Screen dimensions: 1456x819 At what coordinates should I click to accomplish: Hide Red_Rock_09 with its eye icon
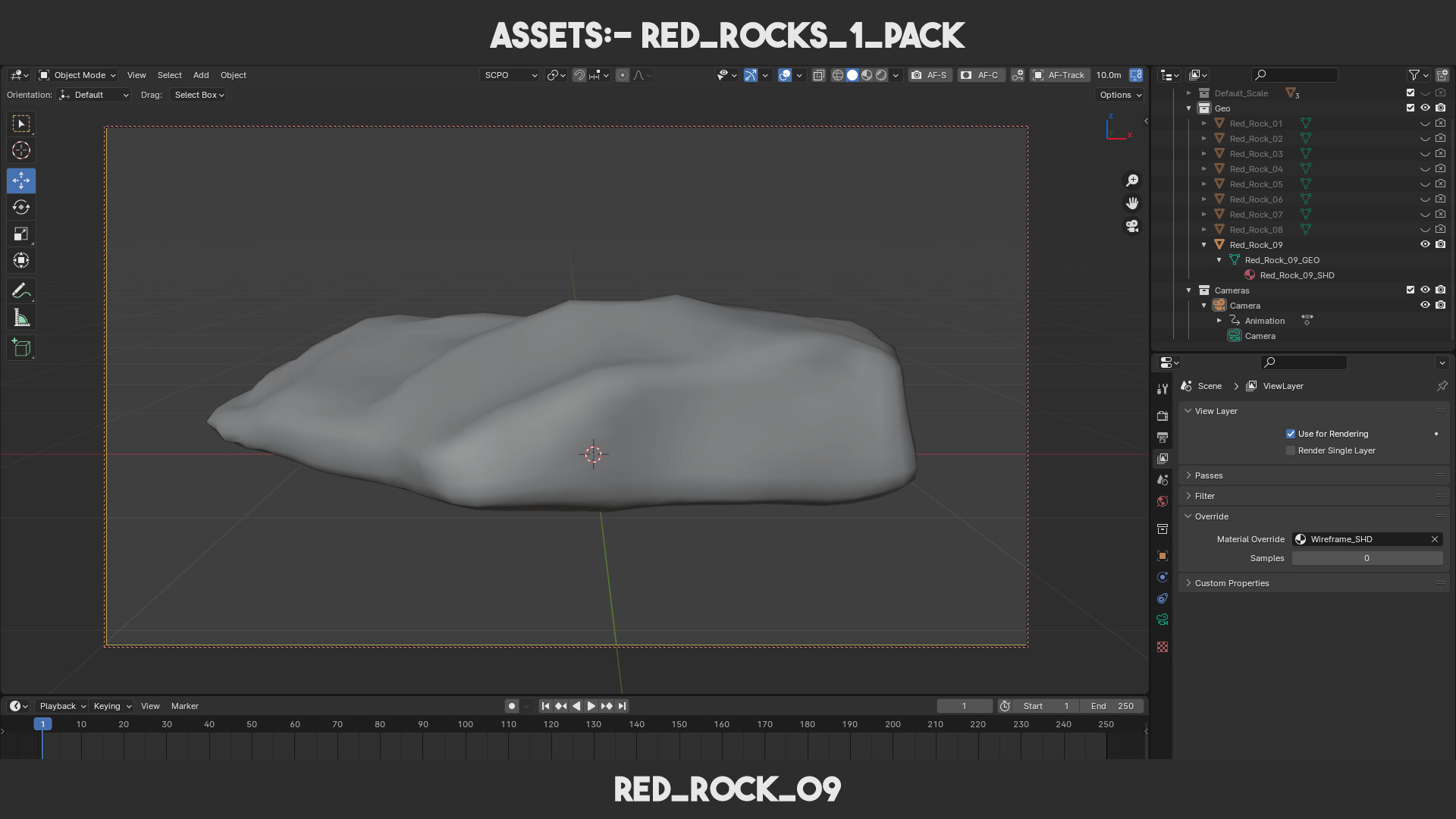[x=1425, y=244]
